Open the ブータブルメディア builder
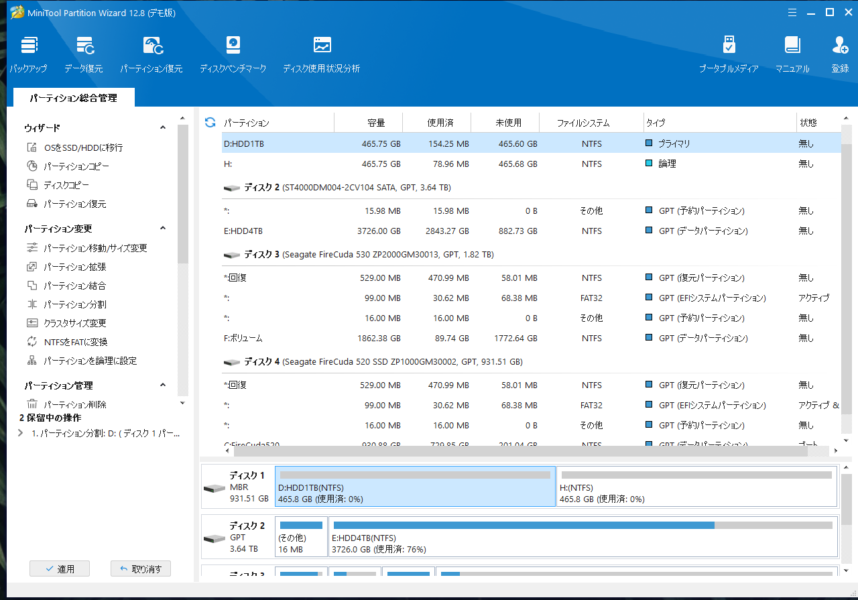Viewport: 858px width, 600px height. pyautogui.click(x=728, y=54)
